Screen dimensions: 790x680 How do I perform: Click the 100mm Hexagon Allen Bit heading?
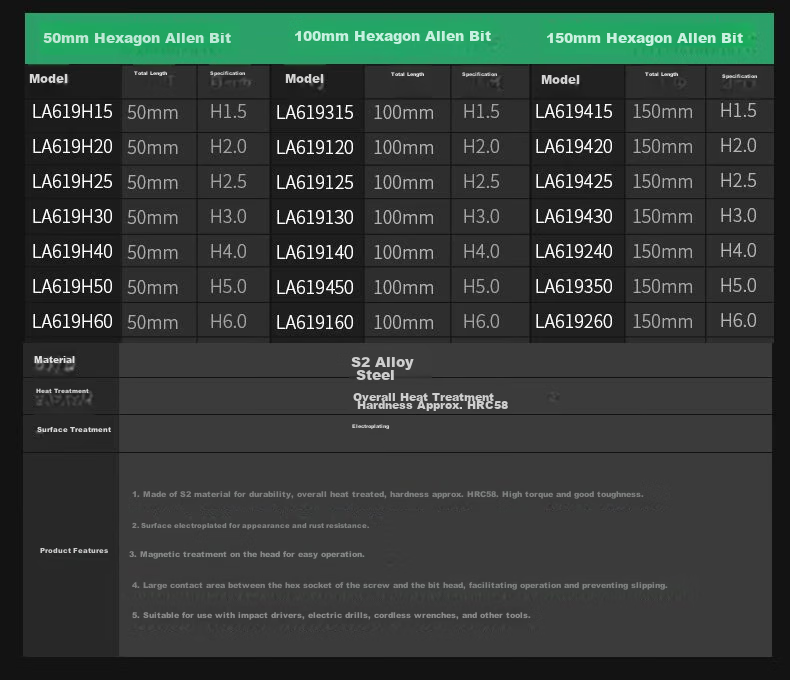point(392,36)
